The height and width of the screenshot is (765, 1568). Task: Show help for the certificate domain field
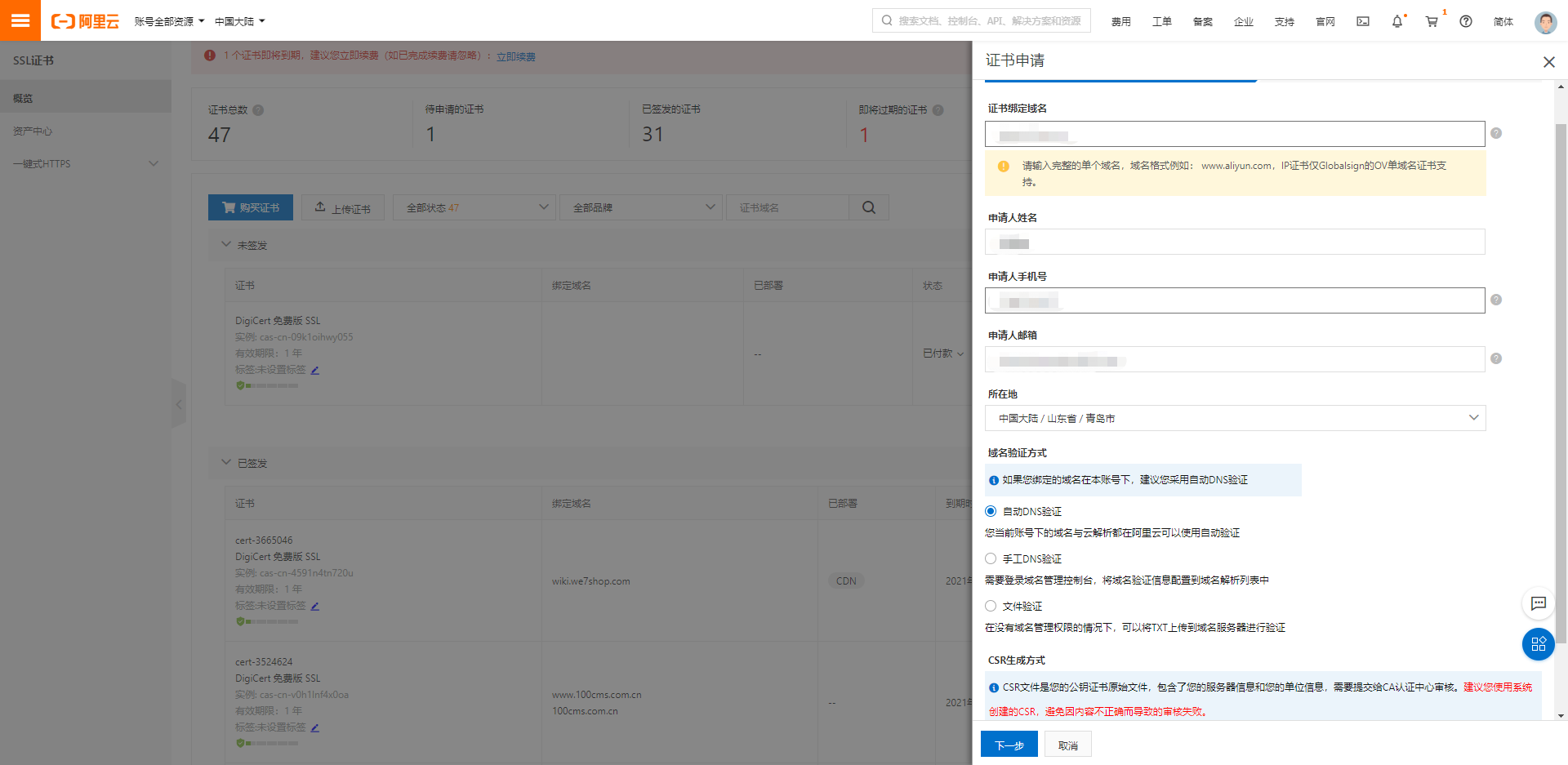coord(1496,133)
